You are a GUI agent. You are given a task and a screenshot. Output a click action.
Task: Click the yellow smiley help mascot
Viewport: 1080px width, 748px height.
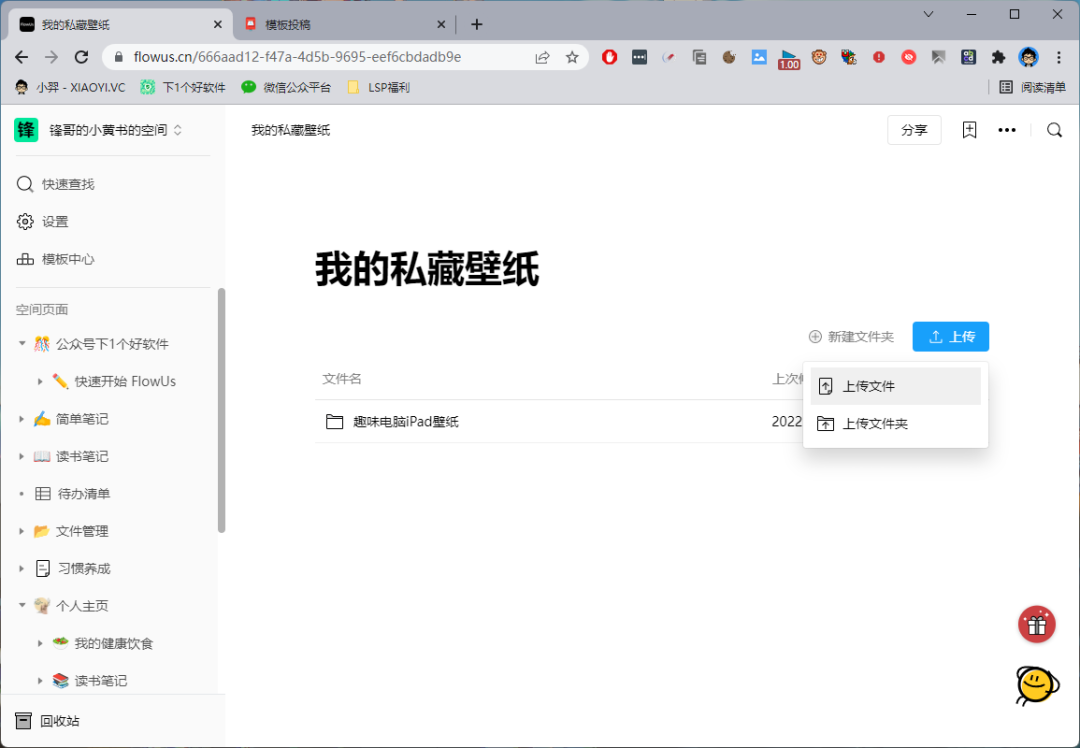(x=1037, y=685)
